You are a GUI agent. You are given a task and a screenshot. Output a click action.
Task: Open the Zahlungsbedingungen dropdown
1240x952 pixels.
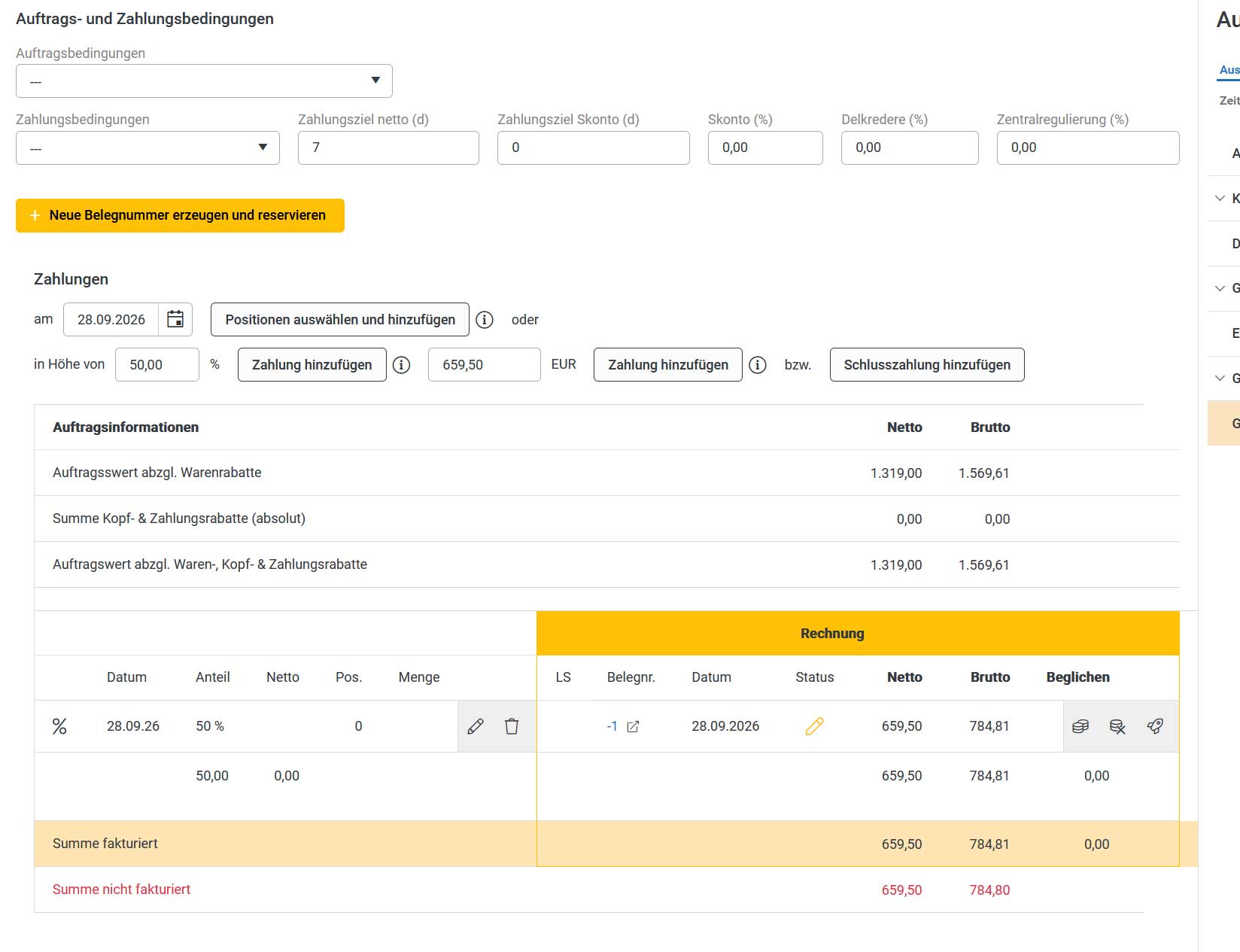click(x=147, y=148)
